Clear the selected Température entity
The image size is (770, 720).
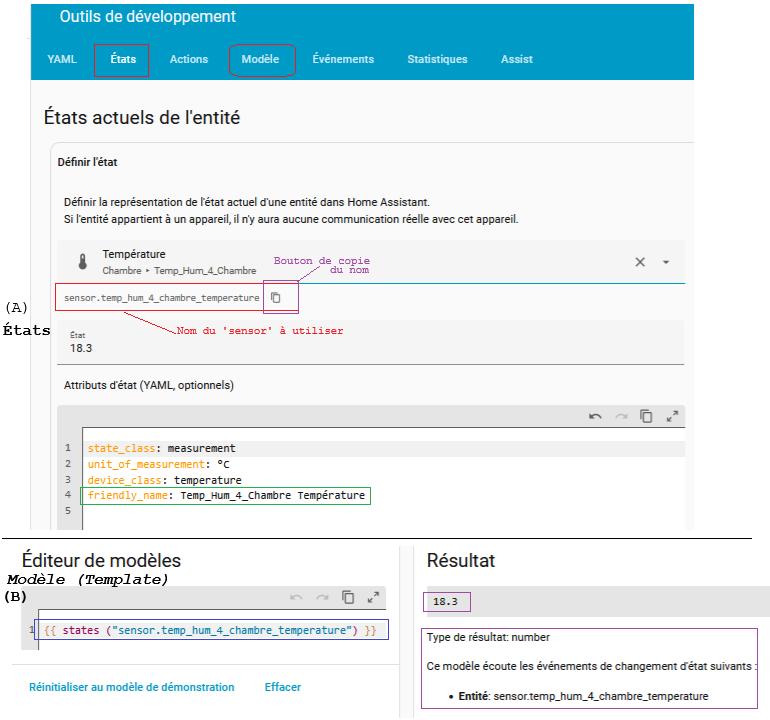pos(640,262)
